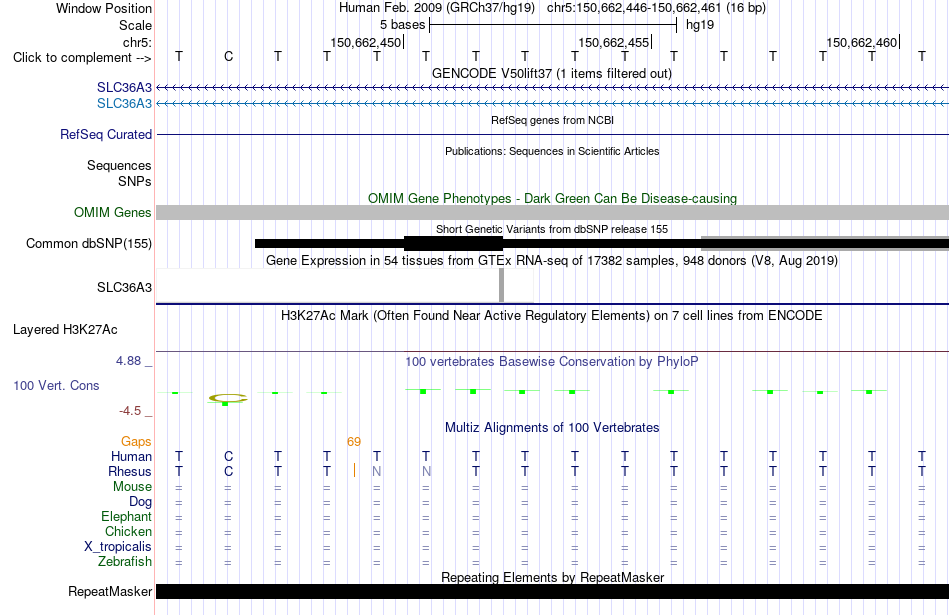Viewport: 950px width, 615px height.
Task: Click the 'Click to complement -->' label
Action: click(x=82, y=58)
